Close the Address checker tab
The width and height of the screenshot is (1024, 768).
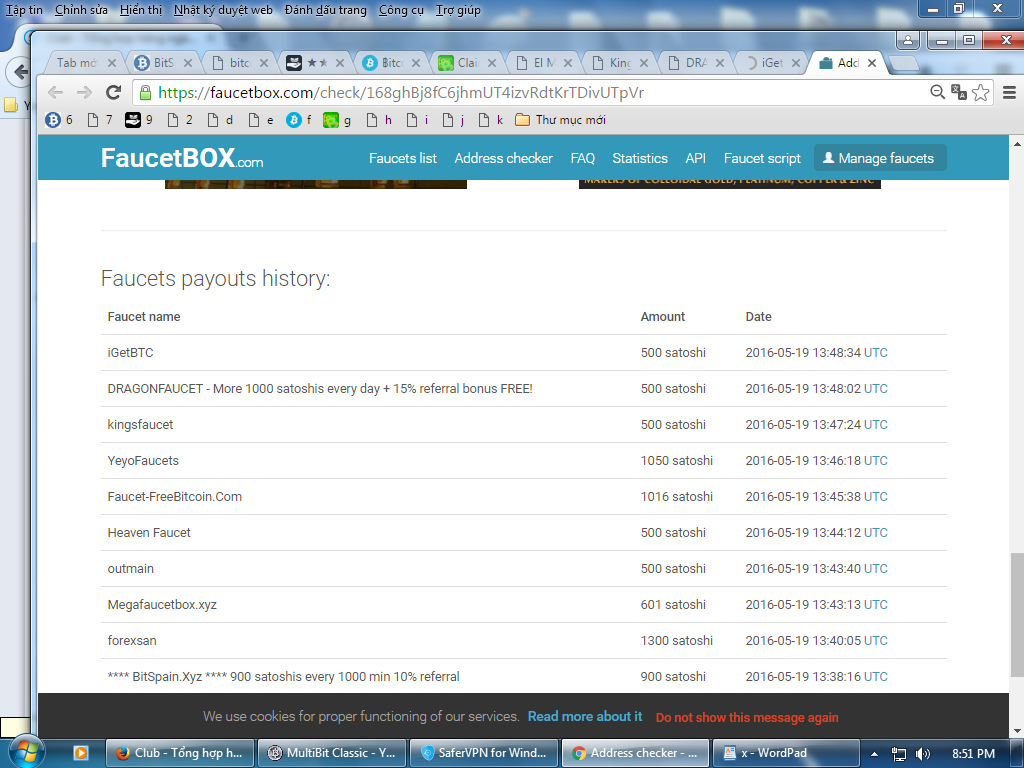click(x=872, y=63)
